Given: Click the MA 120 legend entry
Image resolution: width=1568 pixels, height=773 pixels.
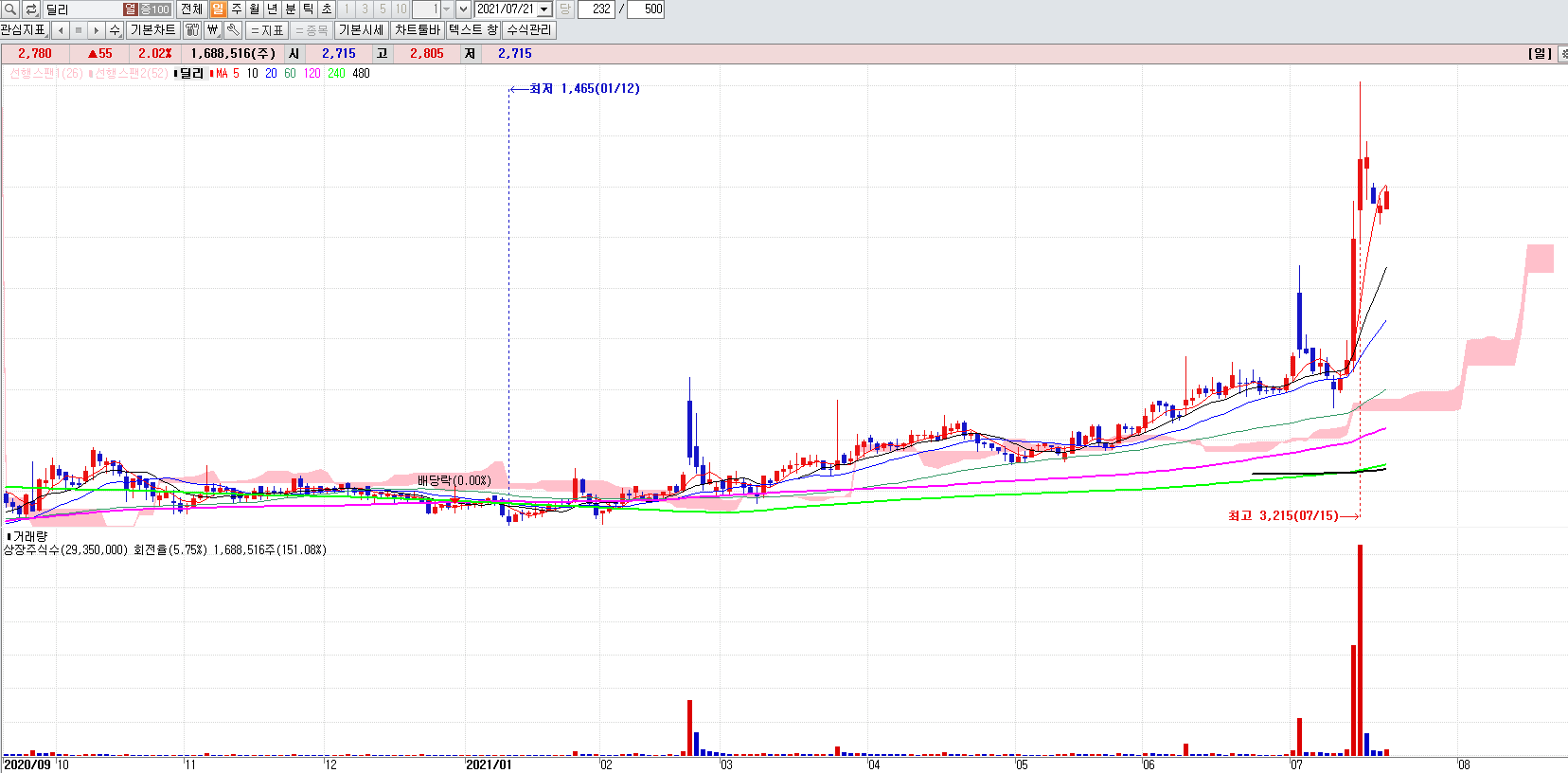Looking at the screenshot, I should click(312, 73).
